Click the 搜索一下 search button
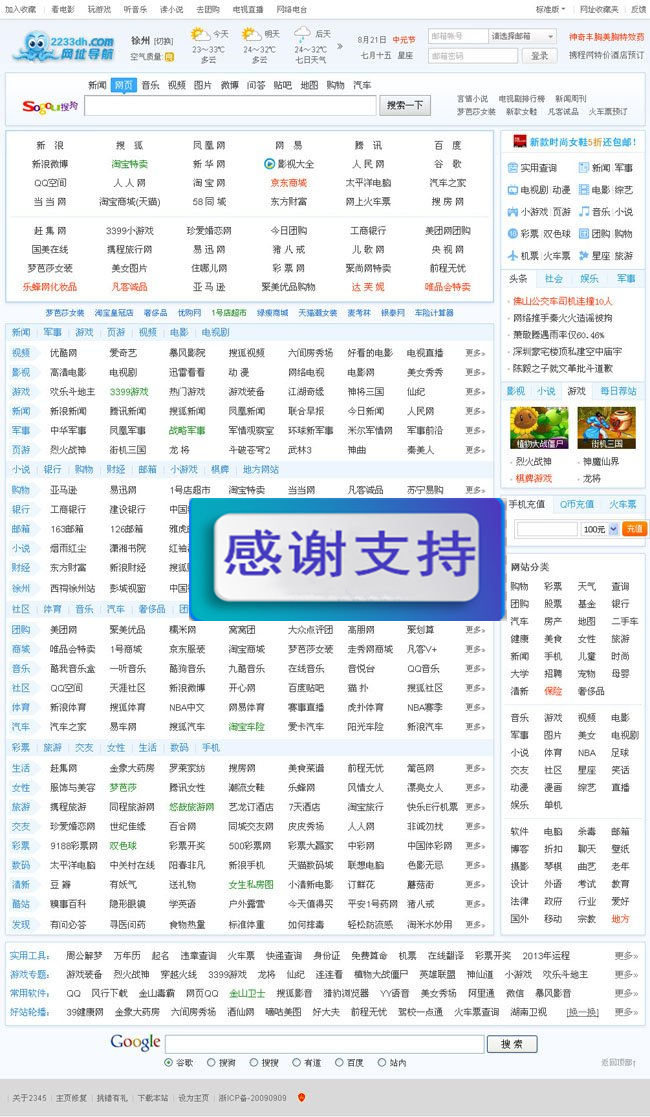Image resolution: width=650 pixels, height=1117 pixels. click(405, 105)
